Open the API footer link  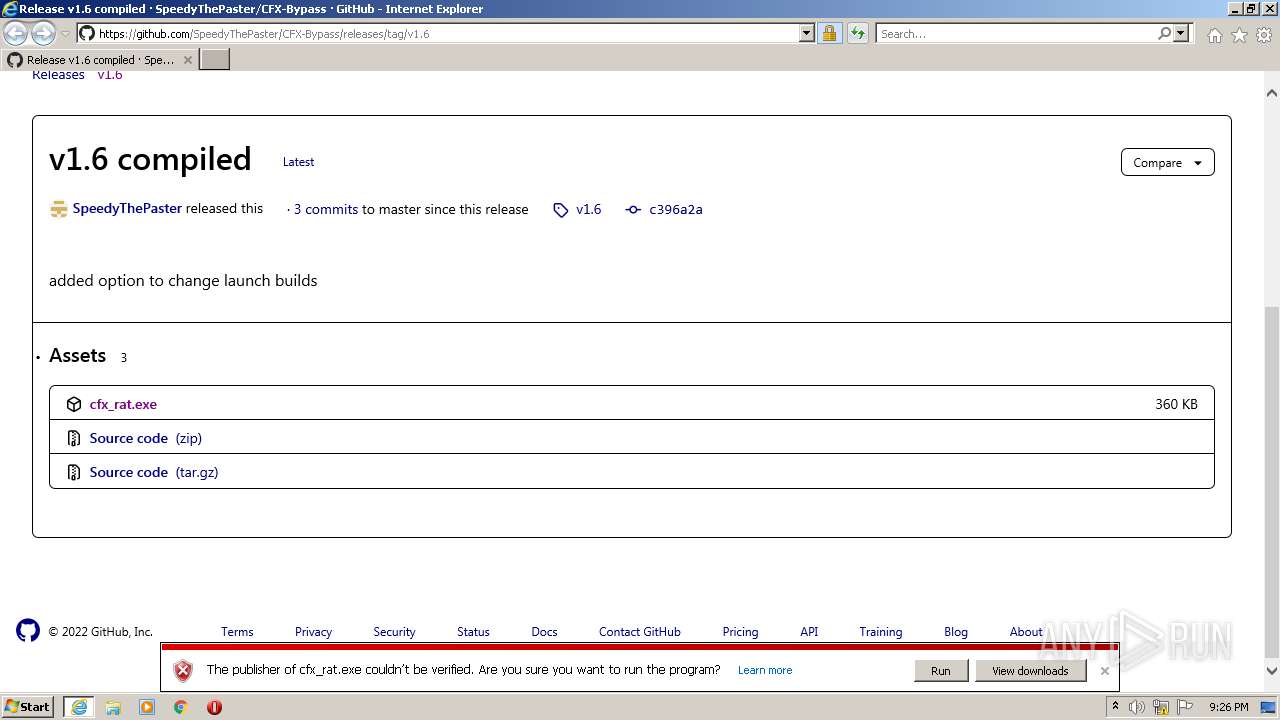[809, 632]
